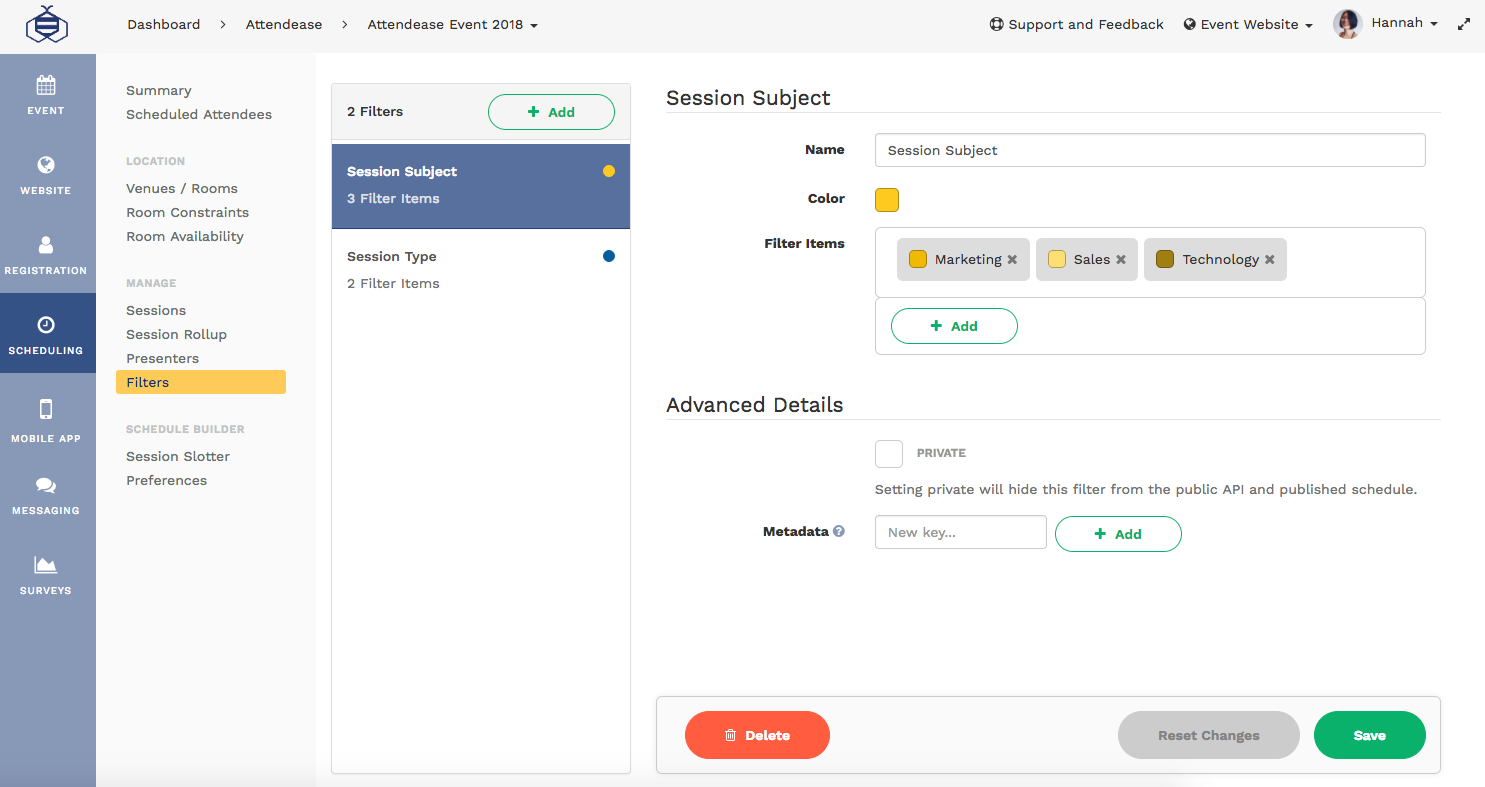
Task: Click the Save button
Action: coord(1370,735)
